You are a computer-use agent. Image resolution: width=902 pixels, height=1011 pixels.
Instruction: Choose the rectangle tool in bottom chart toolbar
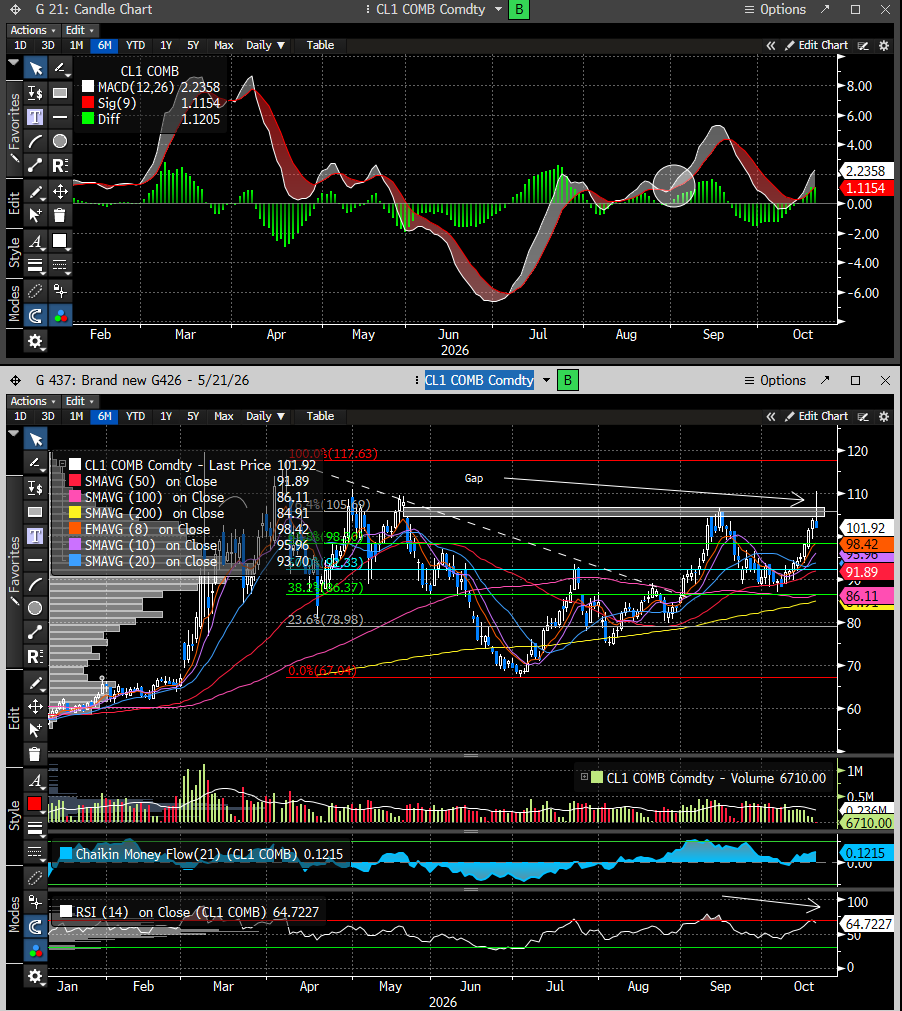click(x=35, y=512)
